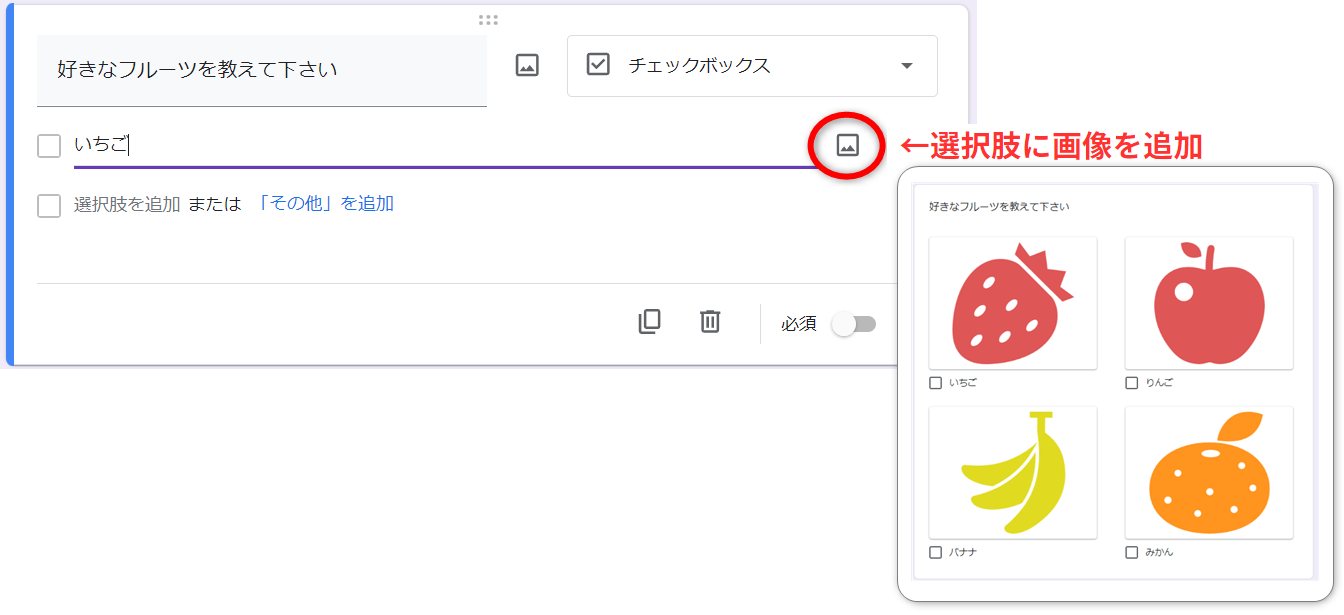This screenshot has height=615, width=1344.
Task: Click the checkbox icon in question type selector
Action: point(598,66)
